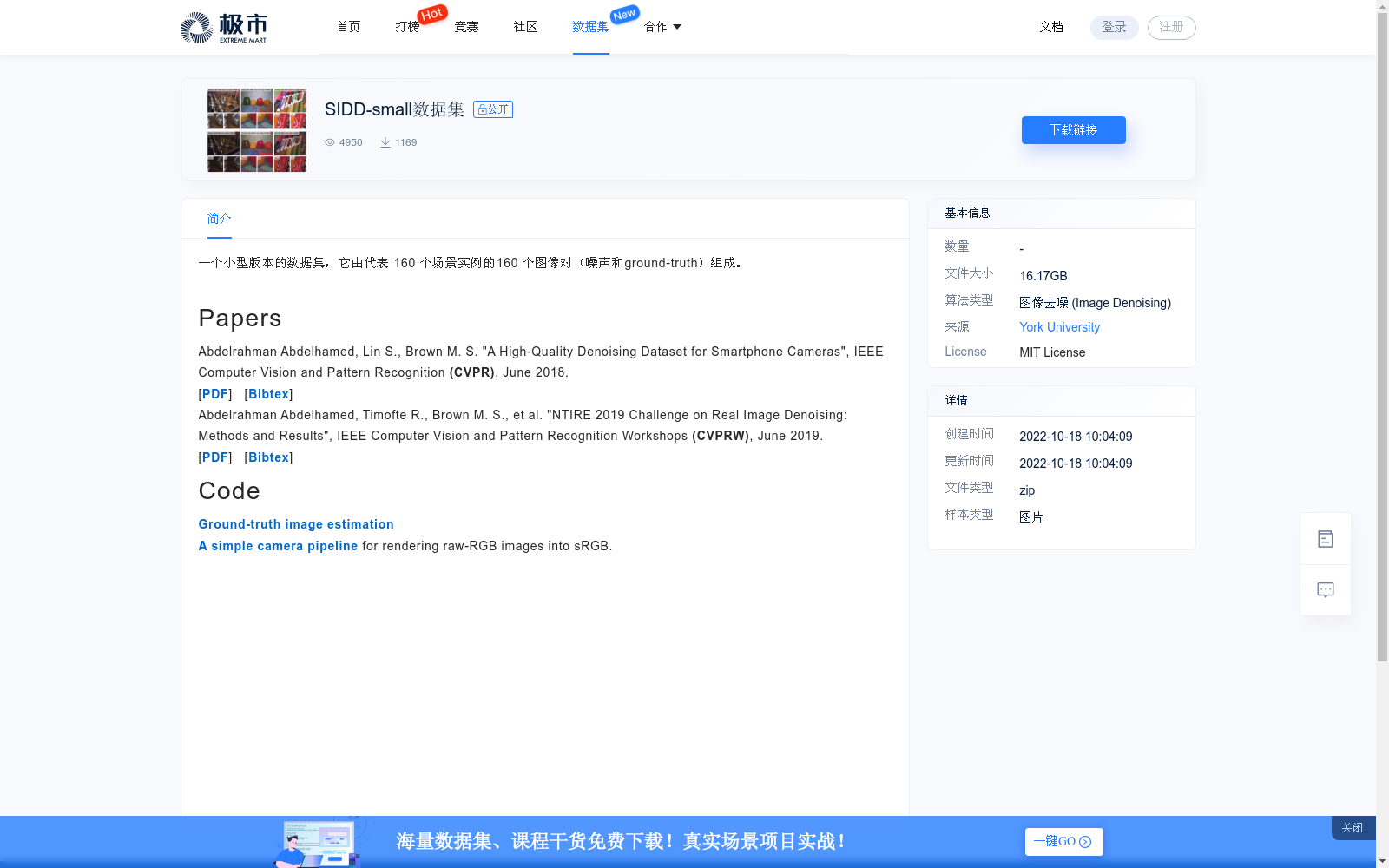Viewport: 1389px width, 868px height.
Task: Click the chat feedback icon in floating sidebar
Action: point(1326,590)
